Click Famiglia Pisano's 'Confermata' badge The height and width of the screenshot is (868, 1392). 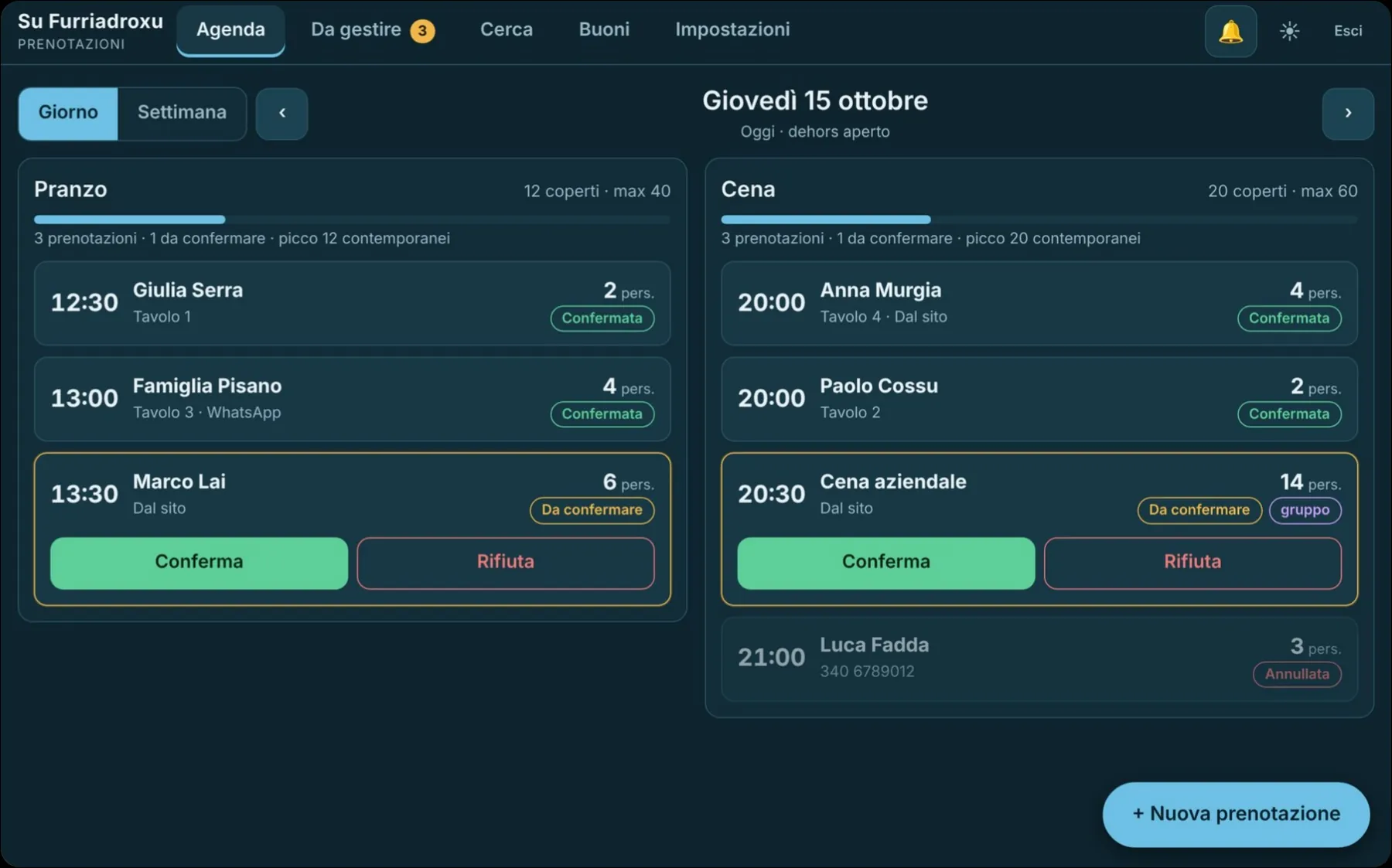tap(602, 414)
